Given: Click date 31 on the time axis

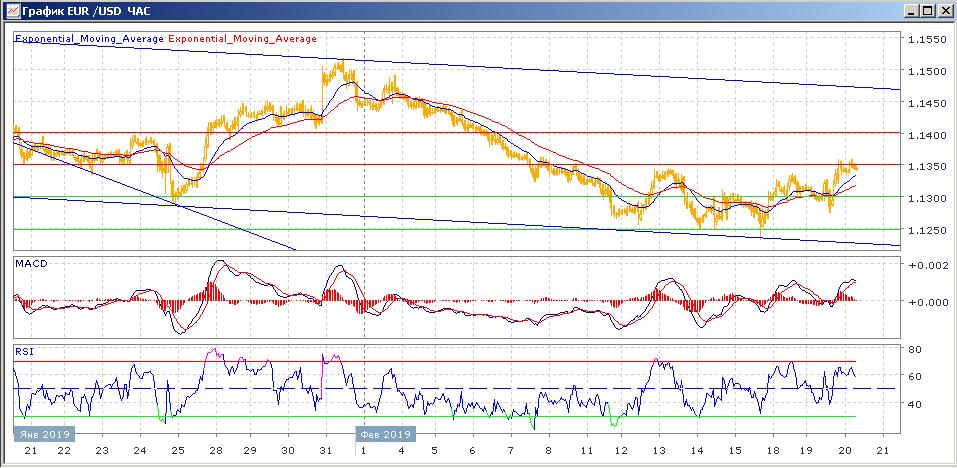Looking at the screenshot, I should [326, 451].
